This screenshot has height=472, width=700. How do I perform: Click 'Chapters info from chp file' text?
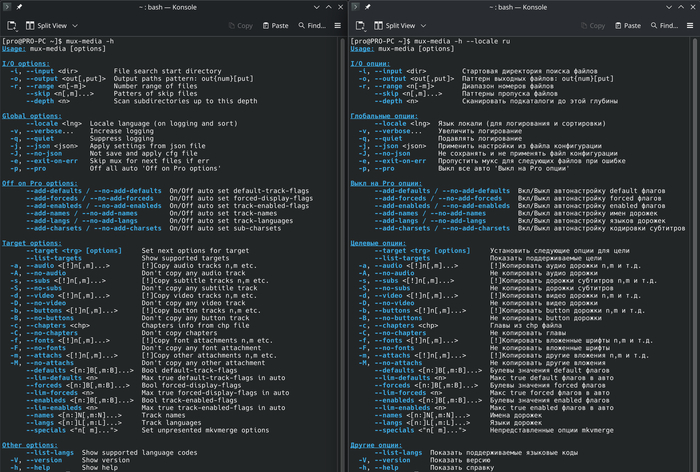click(196, 326)
